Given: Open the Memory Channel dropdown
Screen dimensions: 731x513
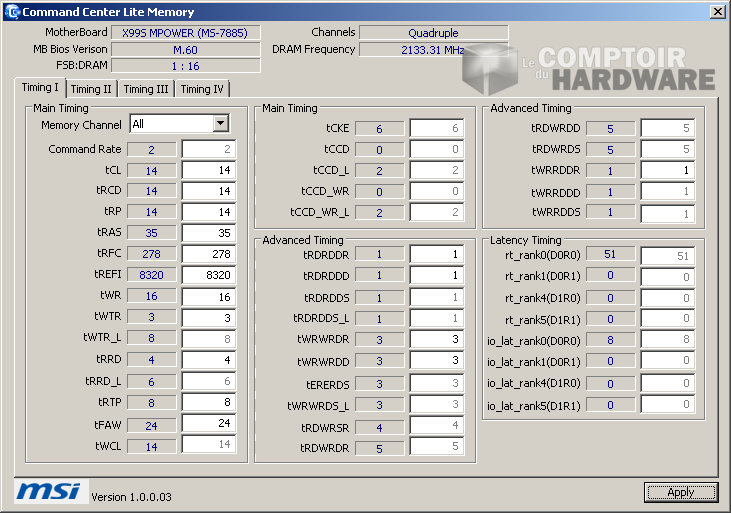Looking at the screenshot, I should (x=220, y=124).
